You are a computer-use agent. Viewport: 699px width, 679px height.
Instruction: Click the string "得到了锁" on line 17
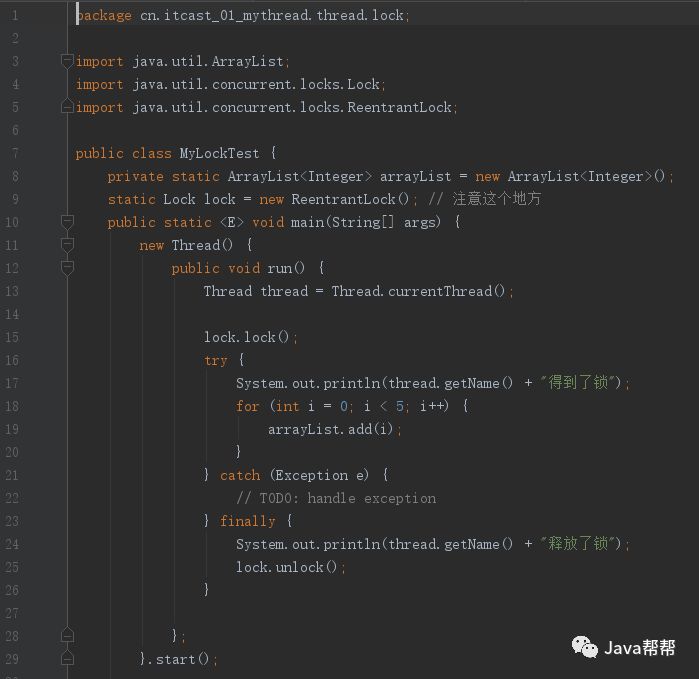pos(578,383)
